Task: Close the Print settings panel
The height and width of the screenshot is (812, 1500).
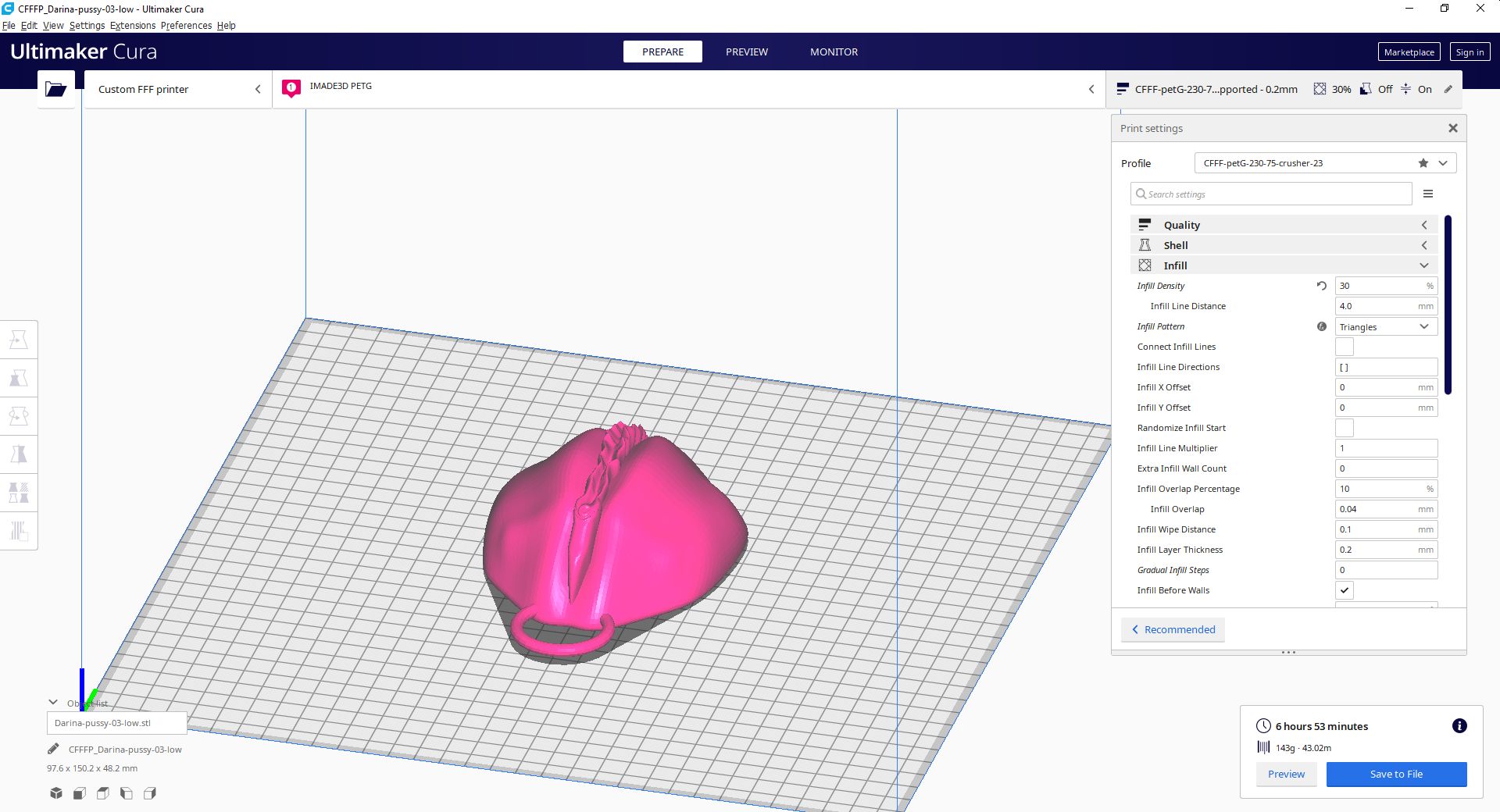Action: (1453, 128)
